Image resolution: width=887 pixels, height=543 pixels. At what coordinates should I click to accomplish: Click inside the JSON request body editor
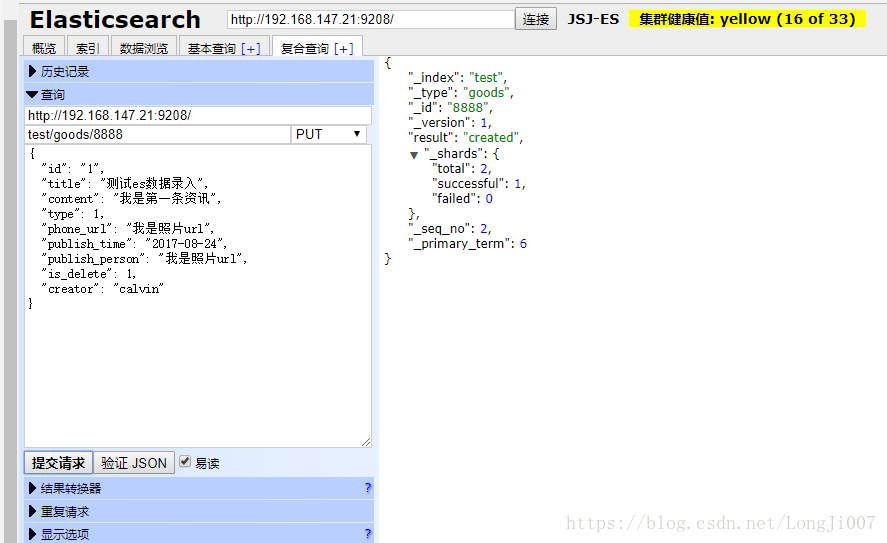(x=198, y=296)
